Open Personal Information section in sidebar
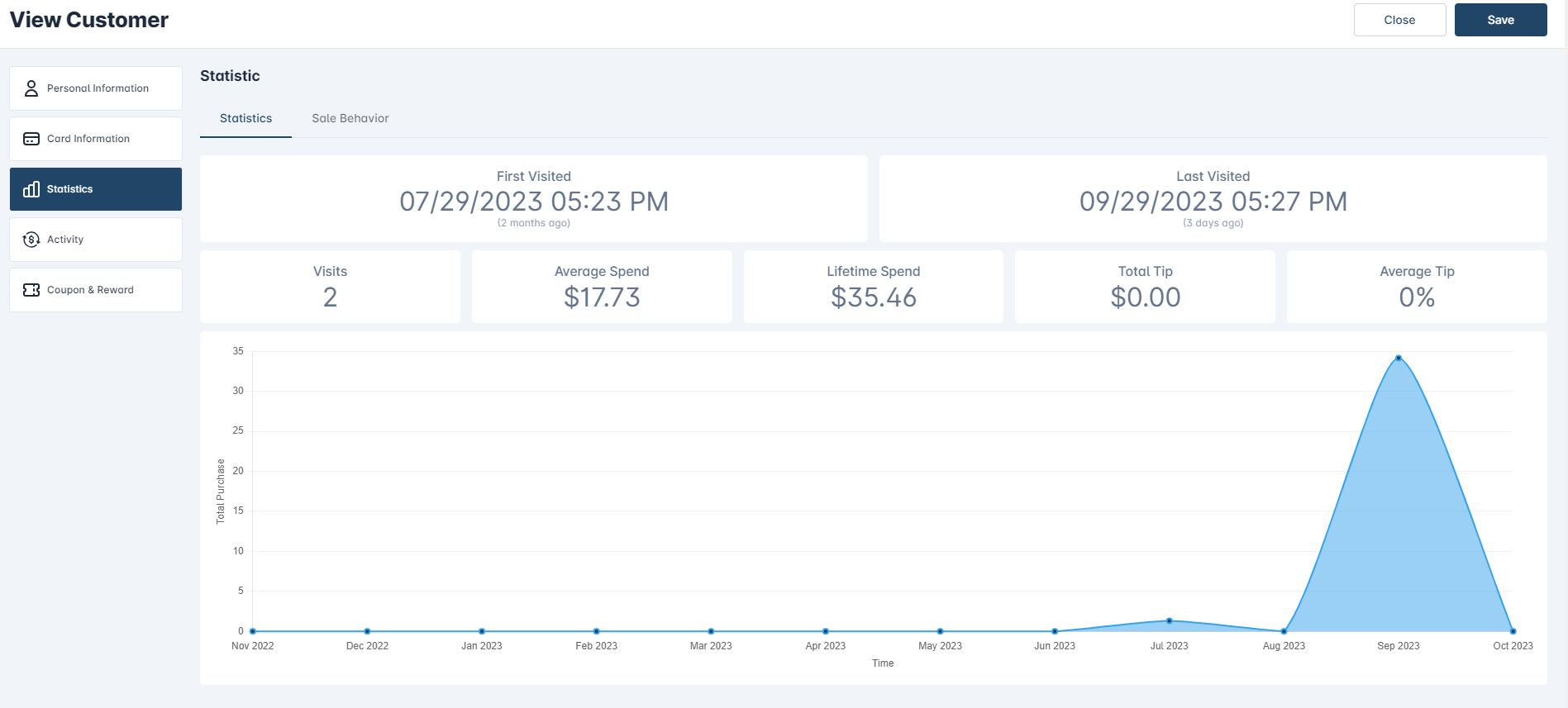This screenshot has height=708, width=1568. [x=96, y=88]
